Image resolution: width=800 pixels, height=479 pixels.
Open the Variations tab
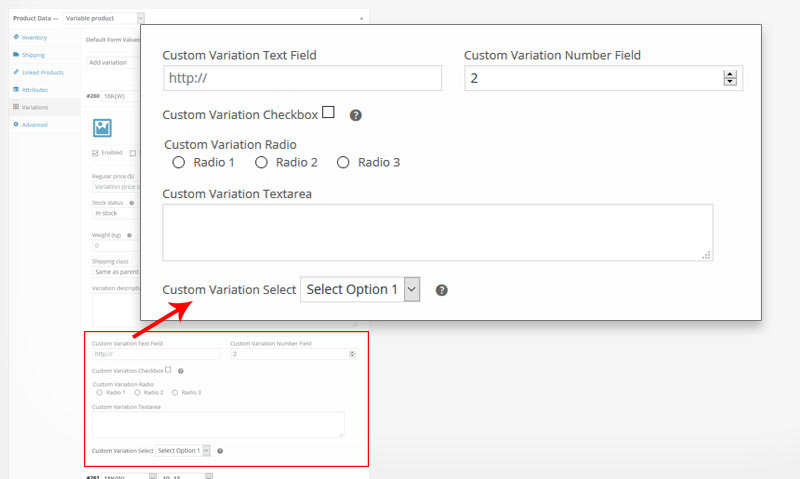point(44,107)
